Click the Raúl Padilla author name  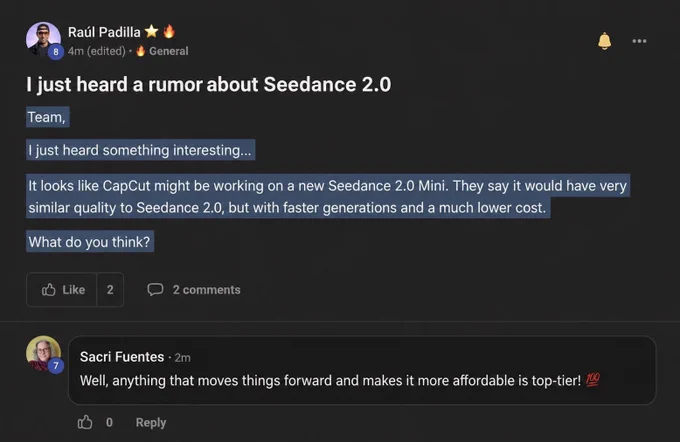(x=104, y=32)
